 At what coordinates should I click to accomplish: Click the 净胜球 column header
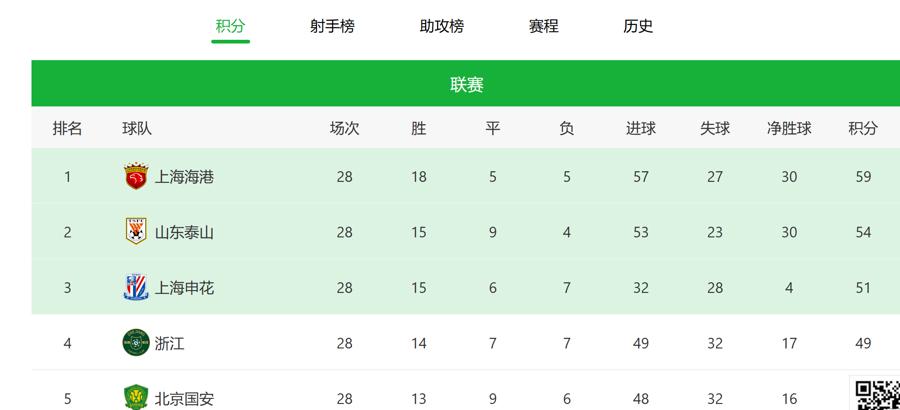click(x=789, y=128)
